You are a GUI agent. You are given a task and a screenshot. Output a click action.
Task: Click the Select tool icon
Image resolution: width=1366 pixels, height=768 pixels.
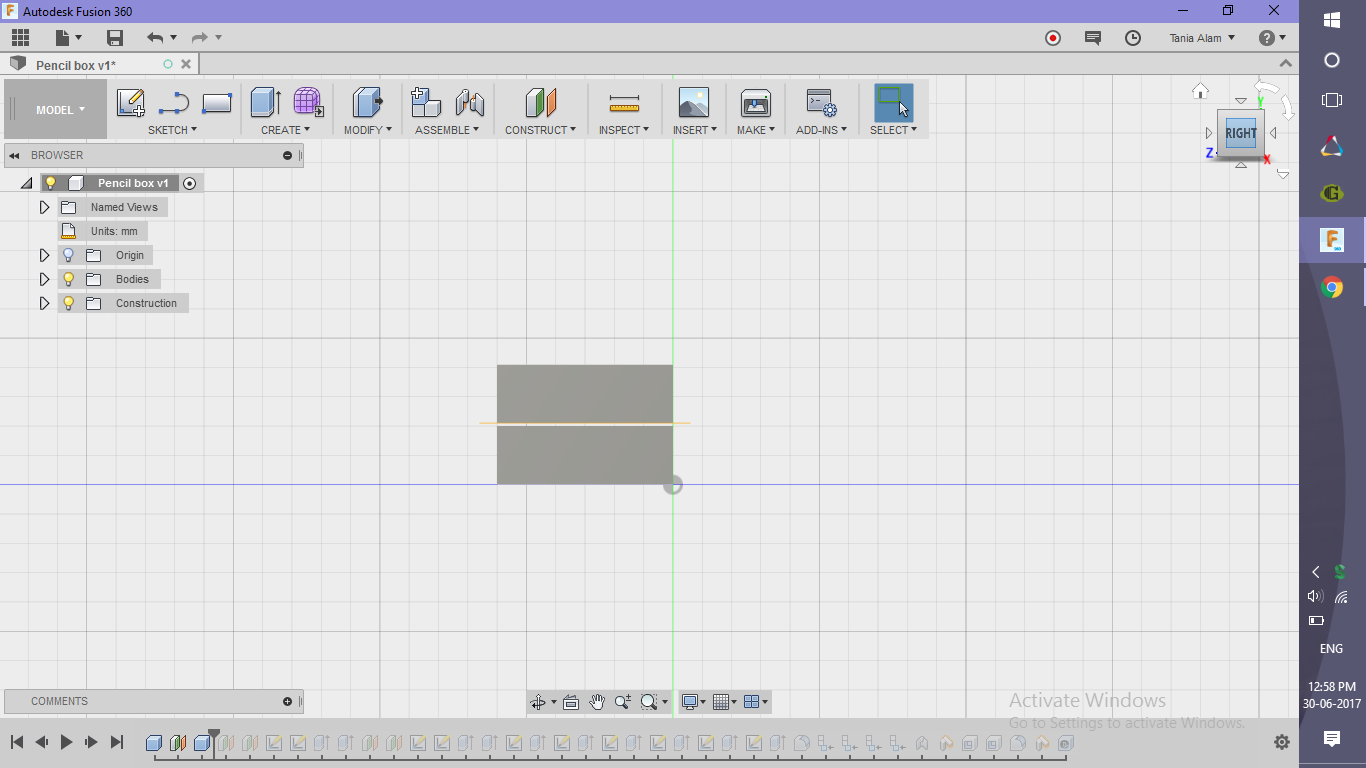click(894, 102)
